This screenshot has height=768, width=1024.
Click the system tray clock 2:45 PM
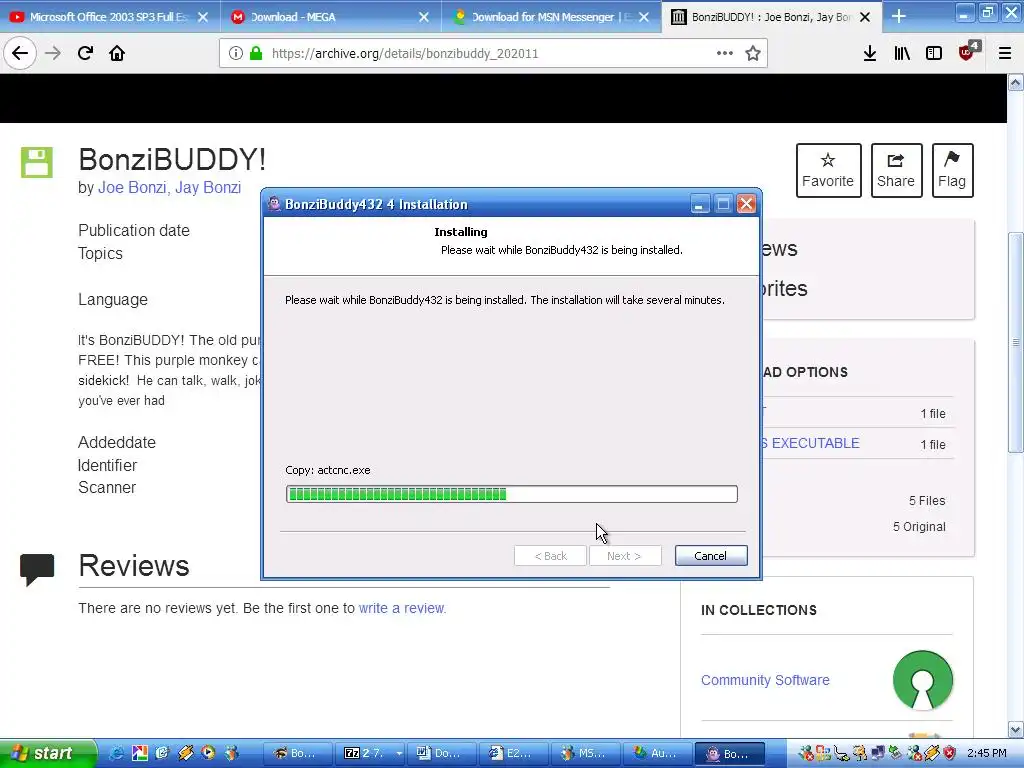pyautogui.click(x=987, y=753)
